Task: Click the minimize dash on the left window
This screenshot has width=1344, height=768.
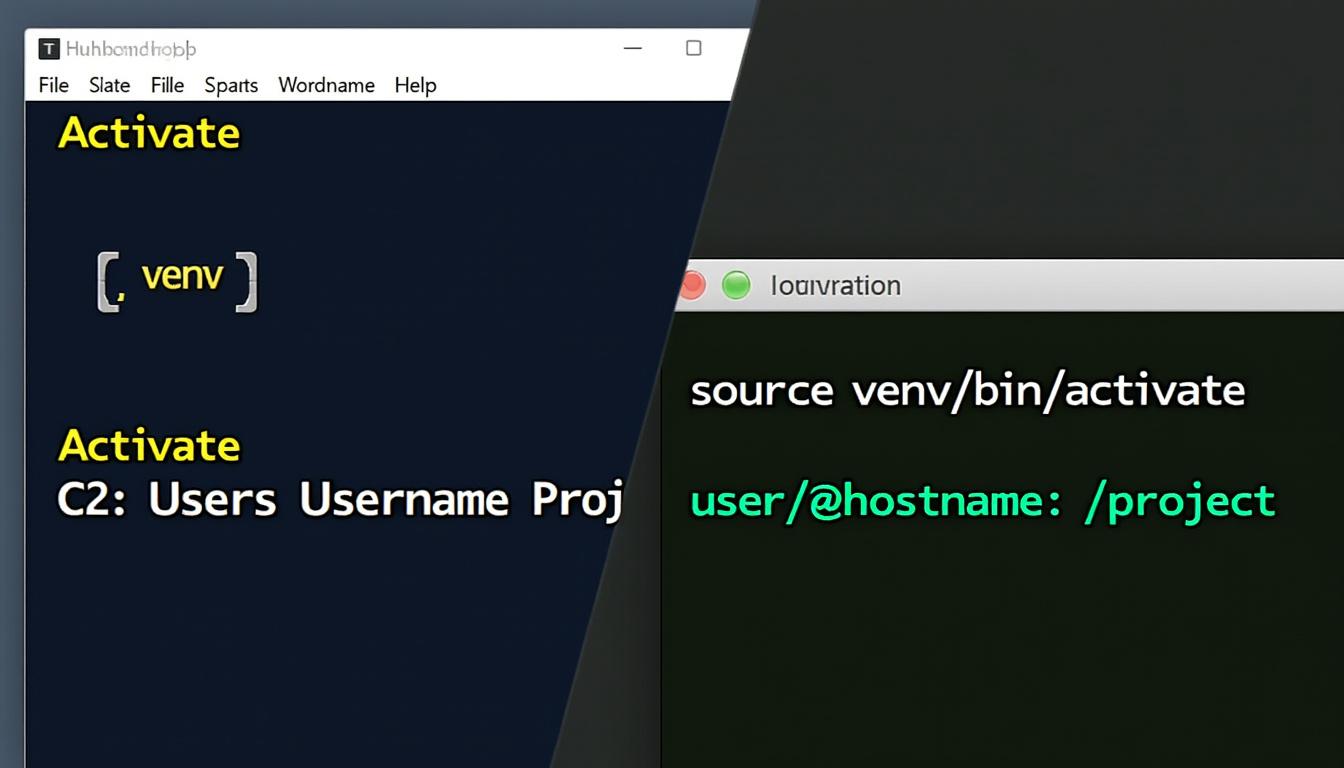Action: tap(632, 47)
